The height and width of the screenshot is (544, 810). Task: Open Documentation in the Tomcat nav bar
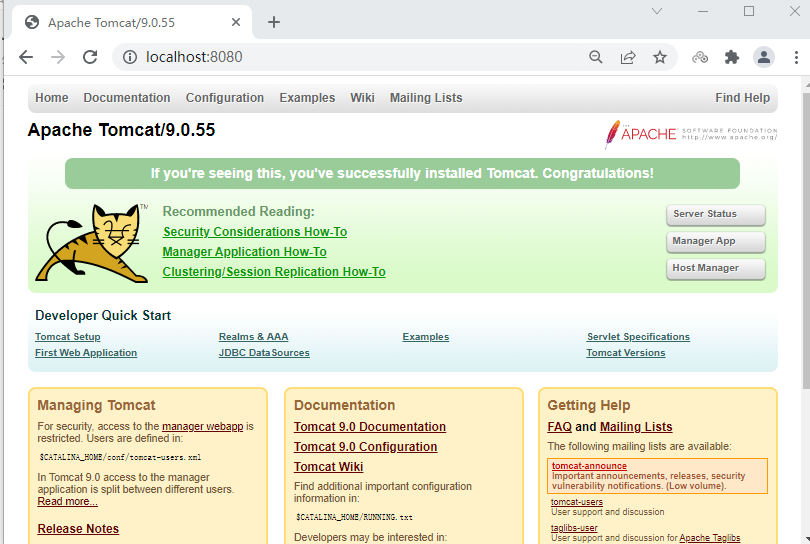[x=127, y=98]
